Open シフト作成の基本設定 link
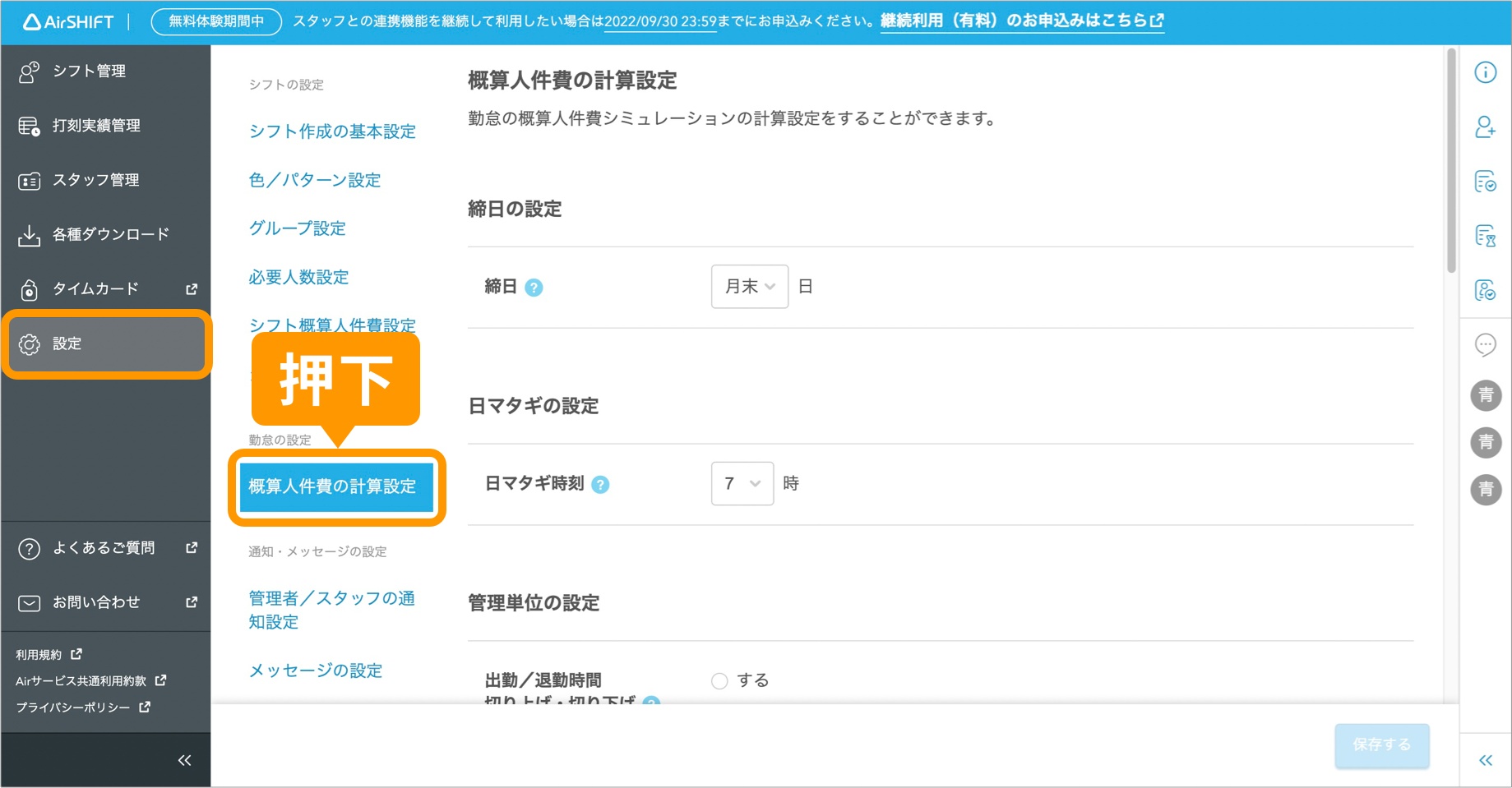 click(332, 131)
